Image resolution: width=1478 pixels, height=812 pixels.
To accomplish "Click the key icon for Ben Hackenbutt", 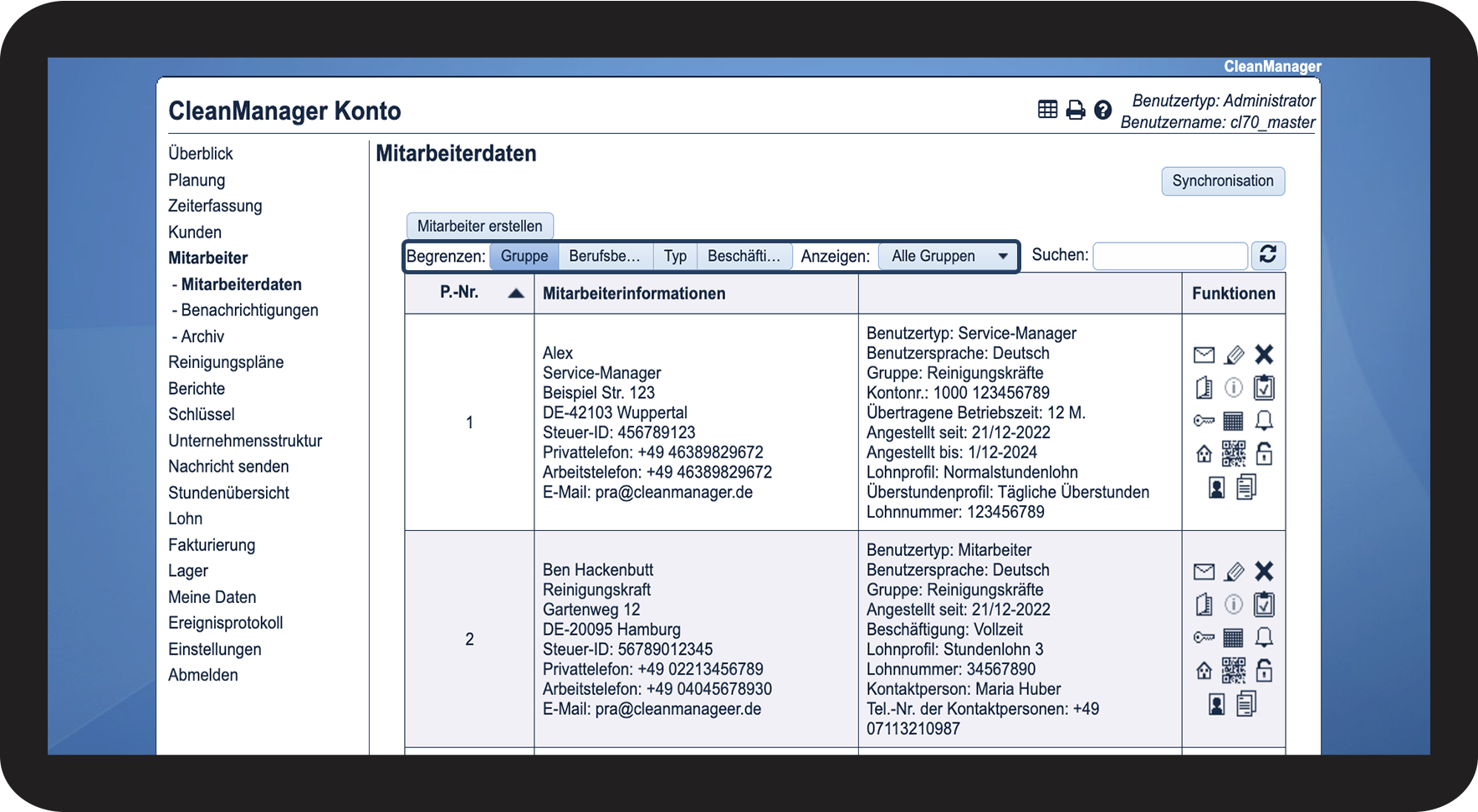I will (x=1204, y=638).
